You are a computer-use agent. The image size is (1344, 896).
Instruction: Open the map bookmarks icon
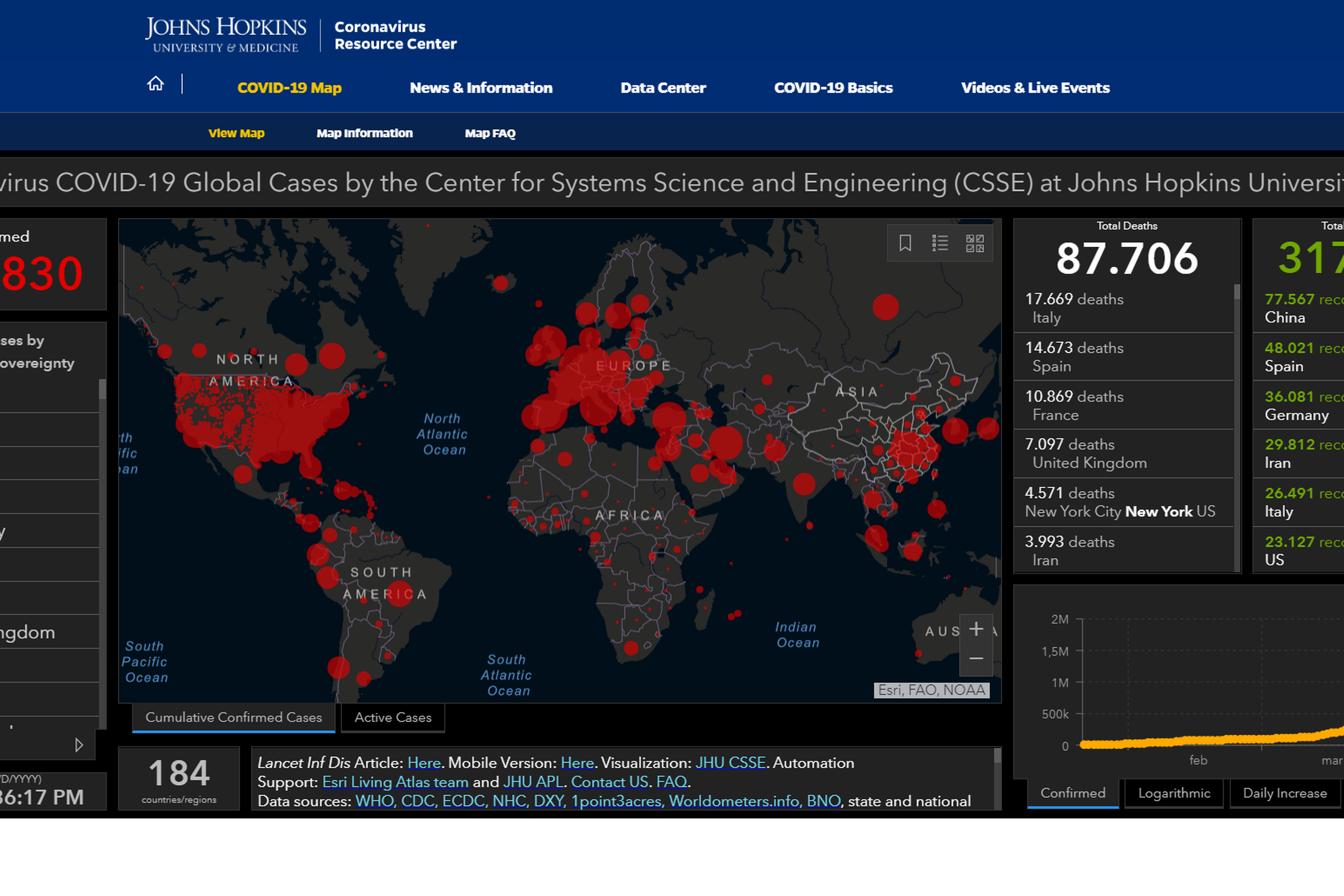[x=905, y=244]
